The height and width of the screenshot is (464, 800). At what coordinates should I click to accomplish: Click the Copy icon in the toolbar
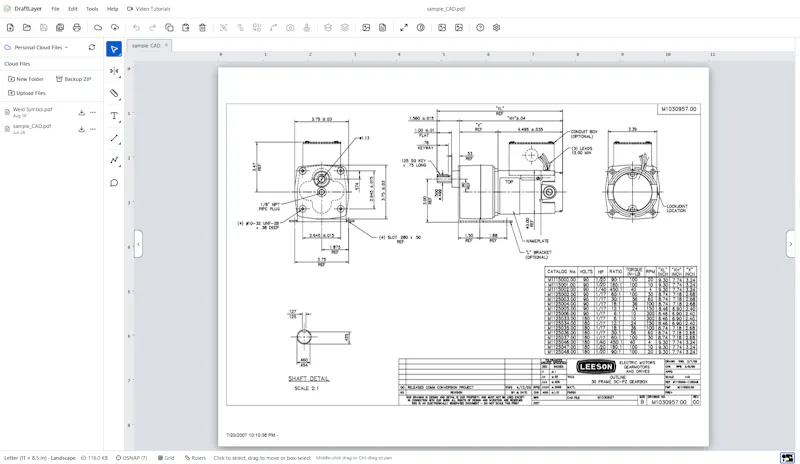coord(169,28)
